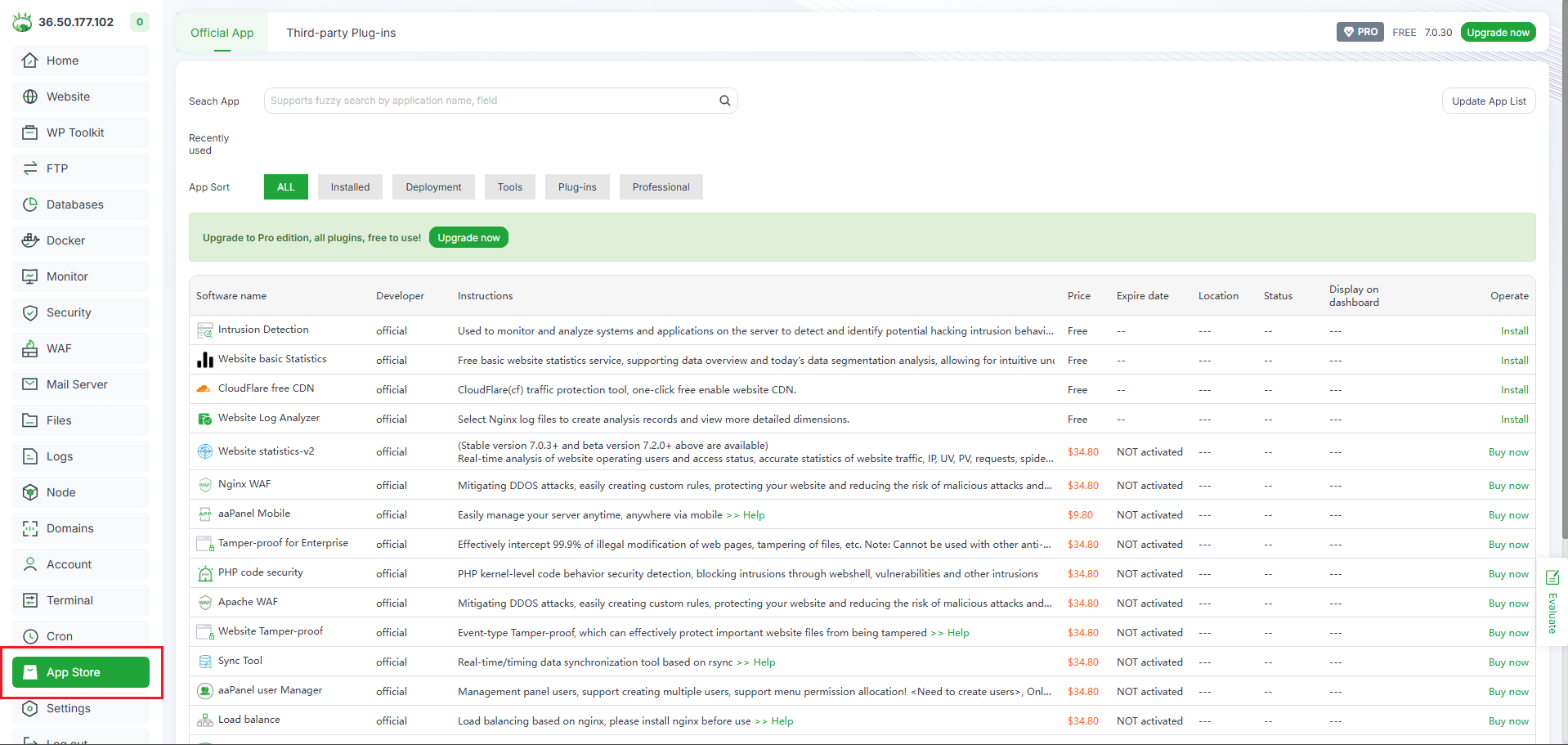Click the Sync Tool app icon
Viewport: 1568px width, 745px height.
[x=205, y=662]
